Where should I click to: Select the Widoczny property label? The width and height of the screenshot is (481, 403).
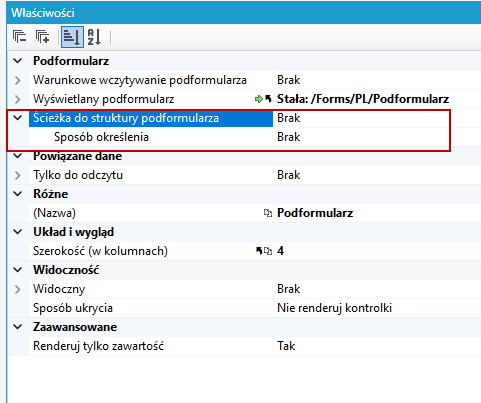59,289
